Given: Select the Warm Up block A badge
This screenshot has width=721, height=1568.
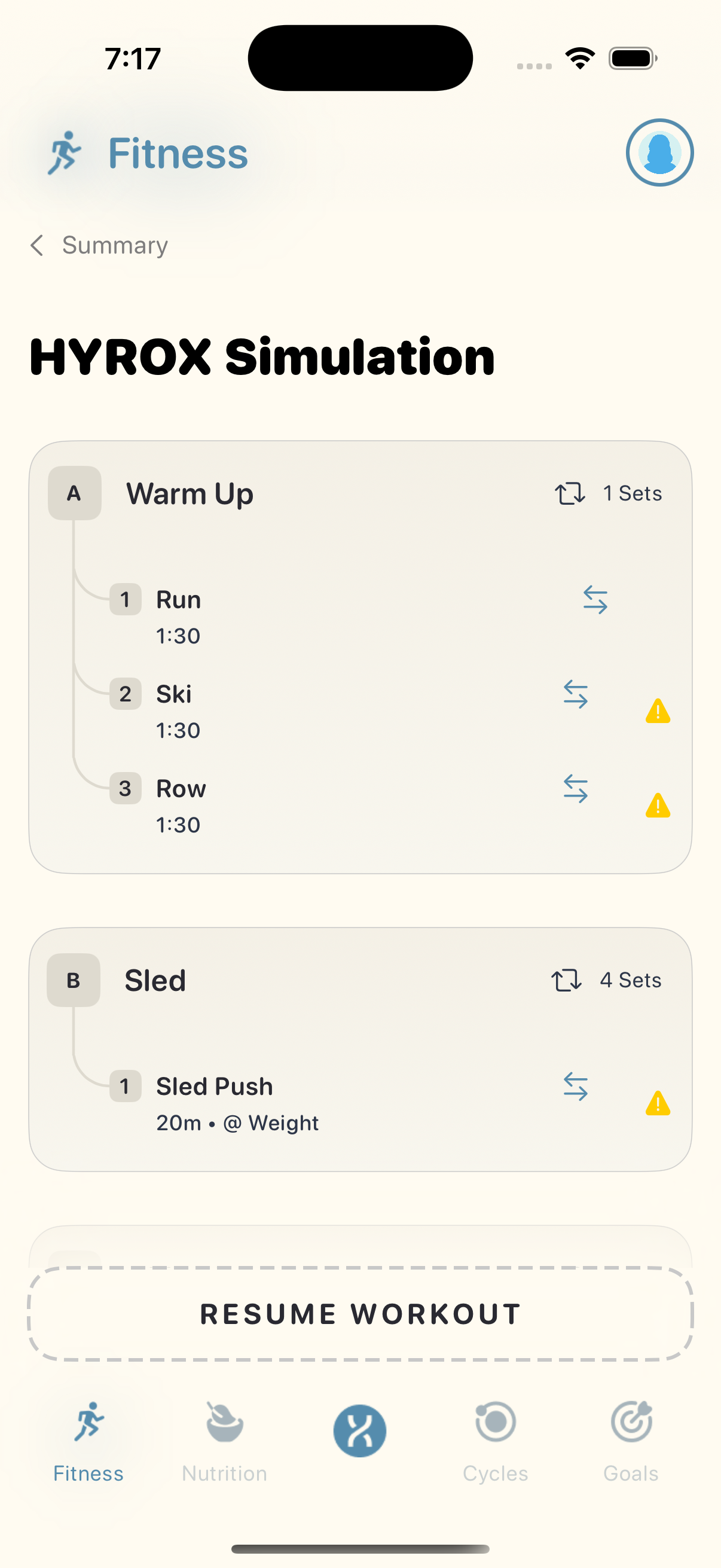Looking at the screenshot, I should 74,493.
